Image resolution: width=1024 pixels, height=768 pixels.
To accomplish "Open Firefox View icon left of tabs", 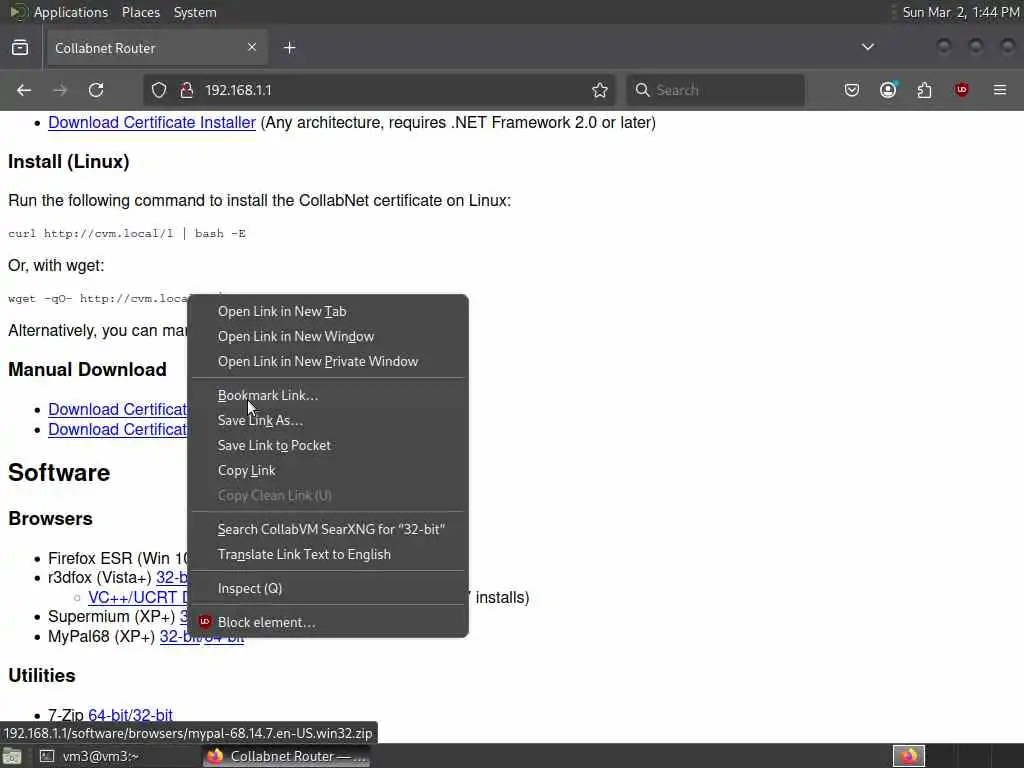I will point(20,48).
